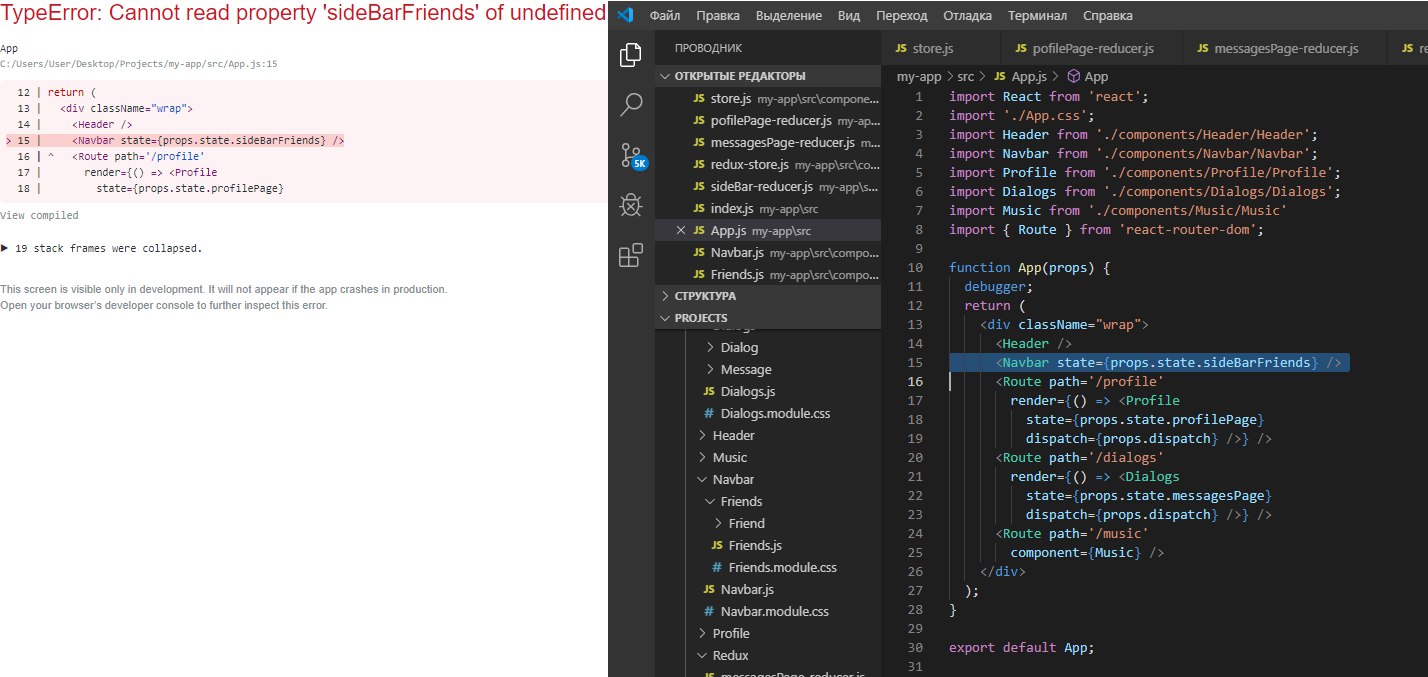Open the Файл menu
1428x677 pixels.
pos(664,16)
